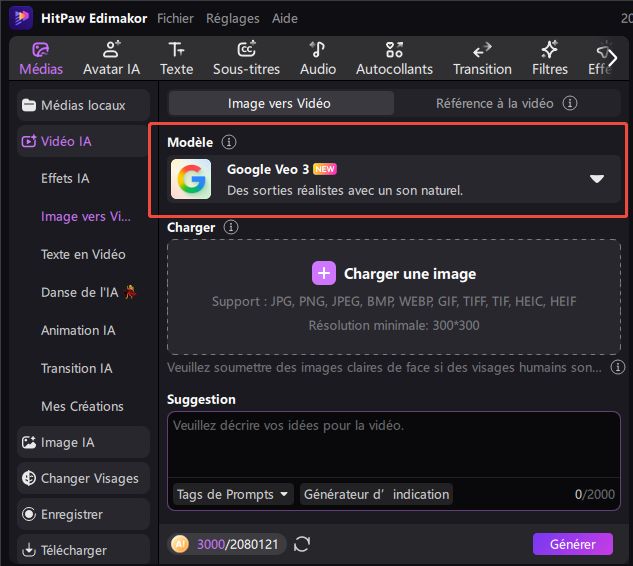Click the 3000/2080121 credits counter
The width and height of the screenshot is (633, 566).
point(237,544)
